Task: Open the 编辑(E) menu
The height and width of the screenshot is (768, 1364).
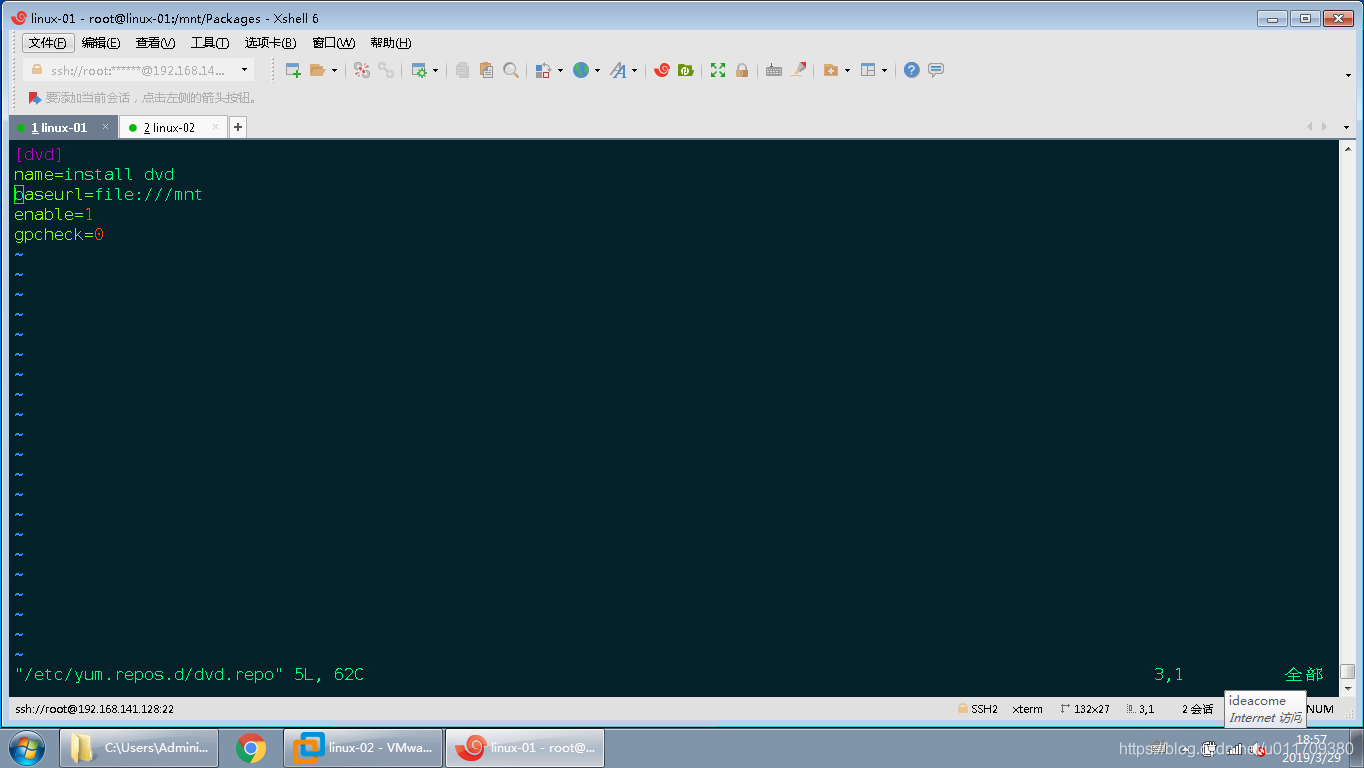Action: (101, 43)
